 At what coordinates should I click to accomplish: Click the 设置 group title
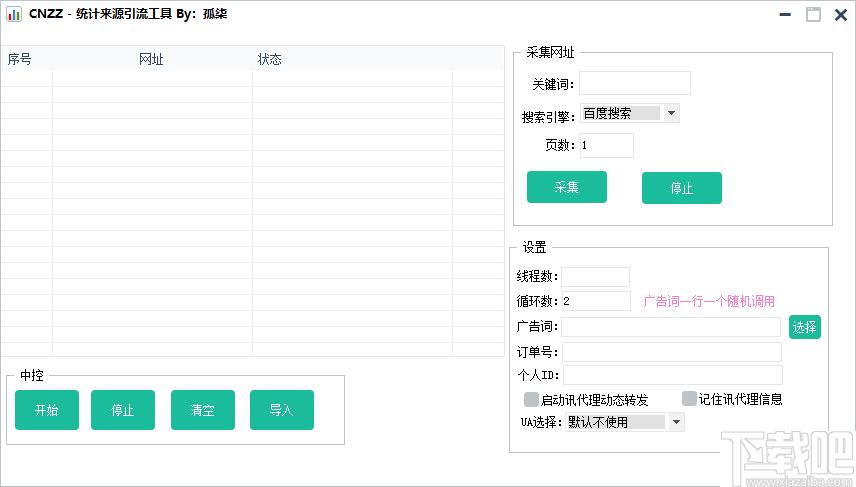534,247
